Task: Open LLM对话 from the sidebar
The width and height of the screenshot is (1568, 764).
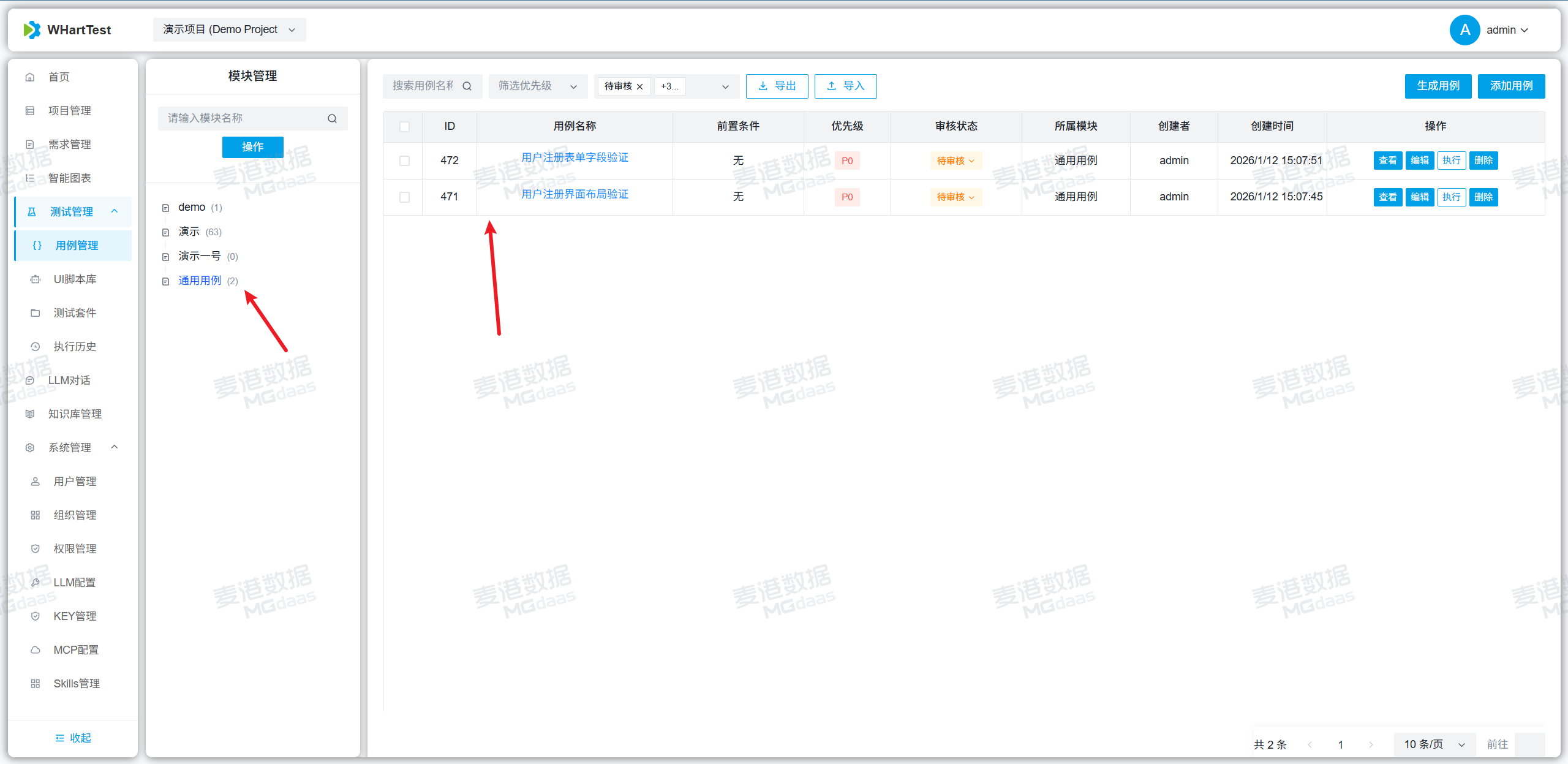Action: coord(69,380)
